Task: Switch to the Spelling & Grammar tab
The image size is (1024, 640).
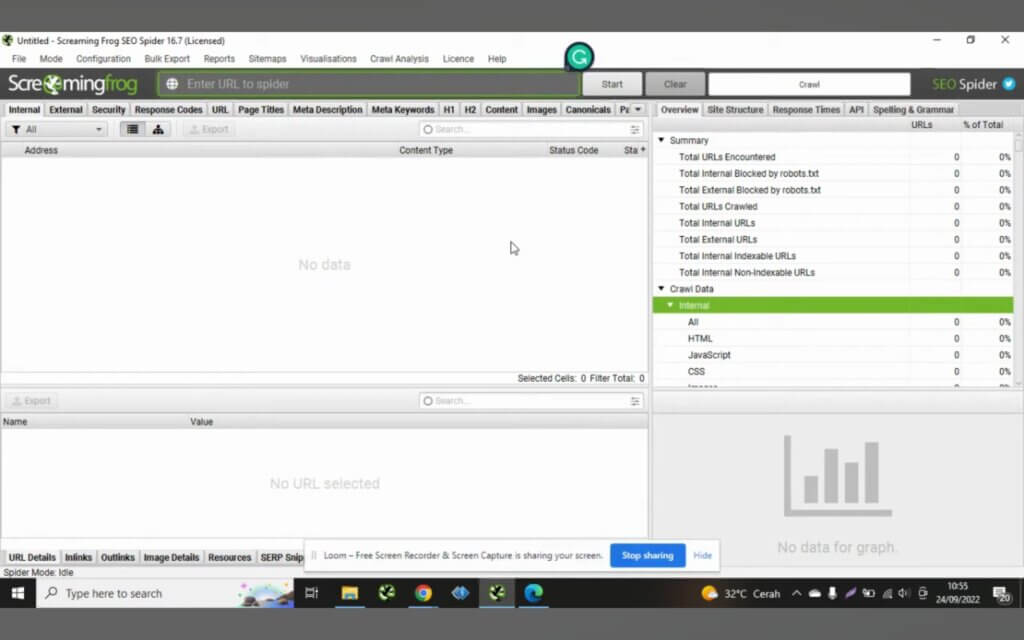Action: [x=913, y=109]
